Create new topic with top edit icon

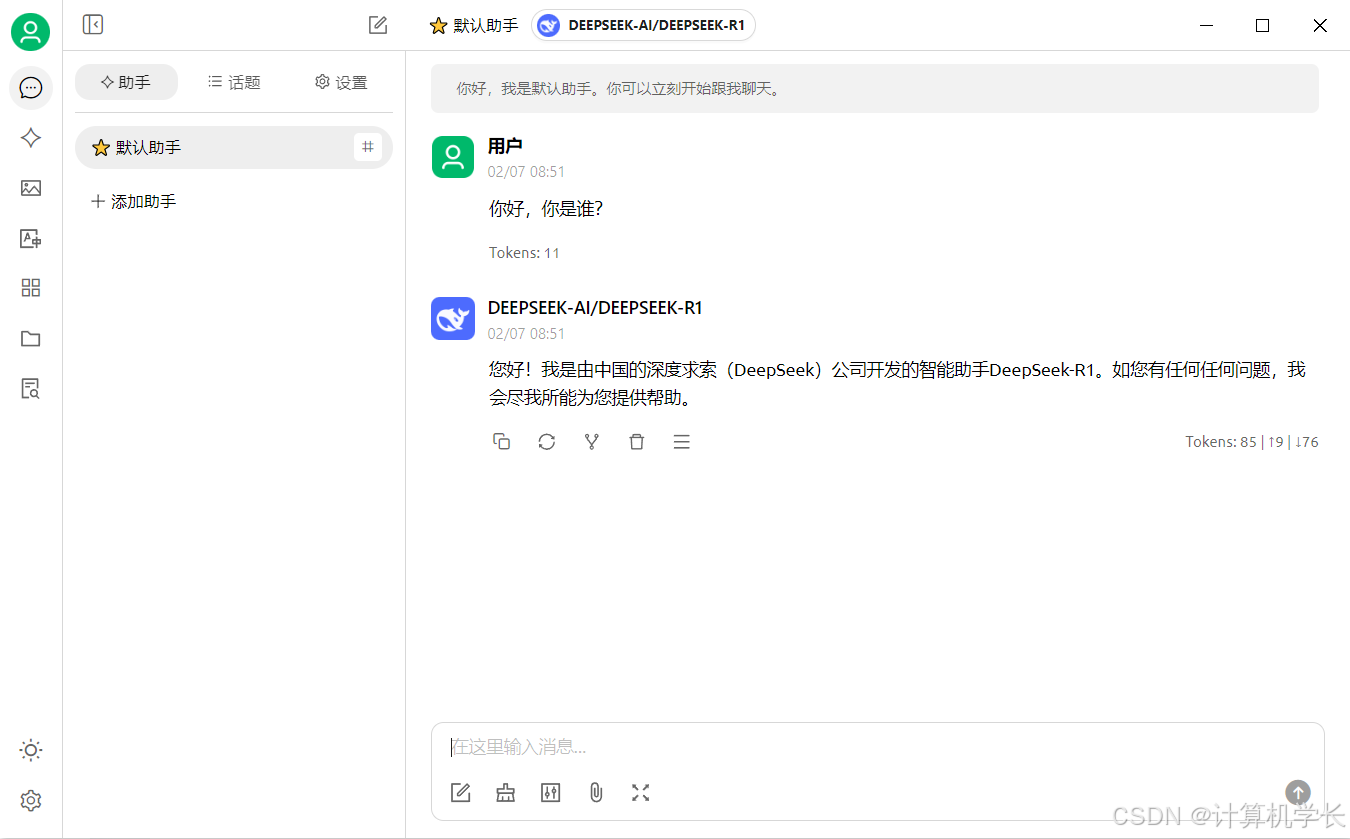(x=378, y=25)
